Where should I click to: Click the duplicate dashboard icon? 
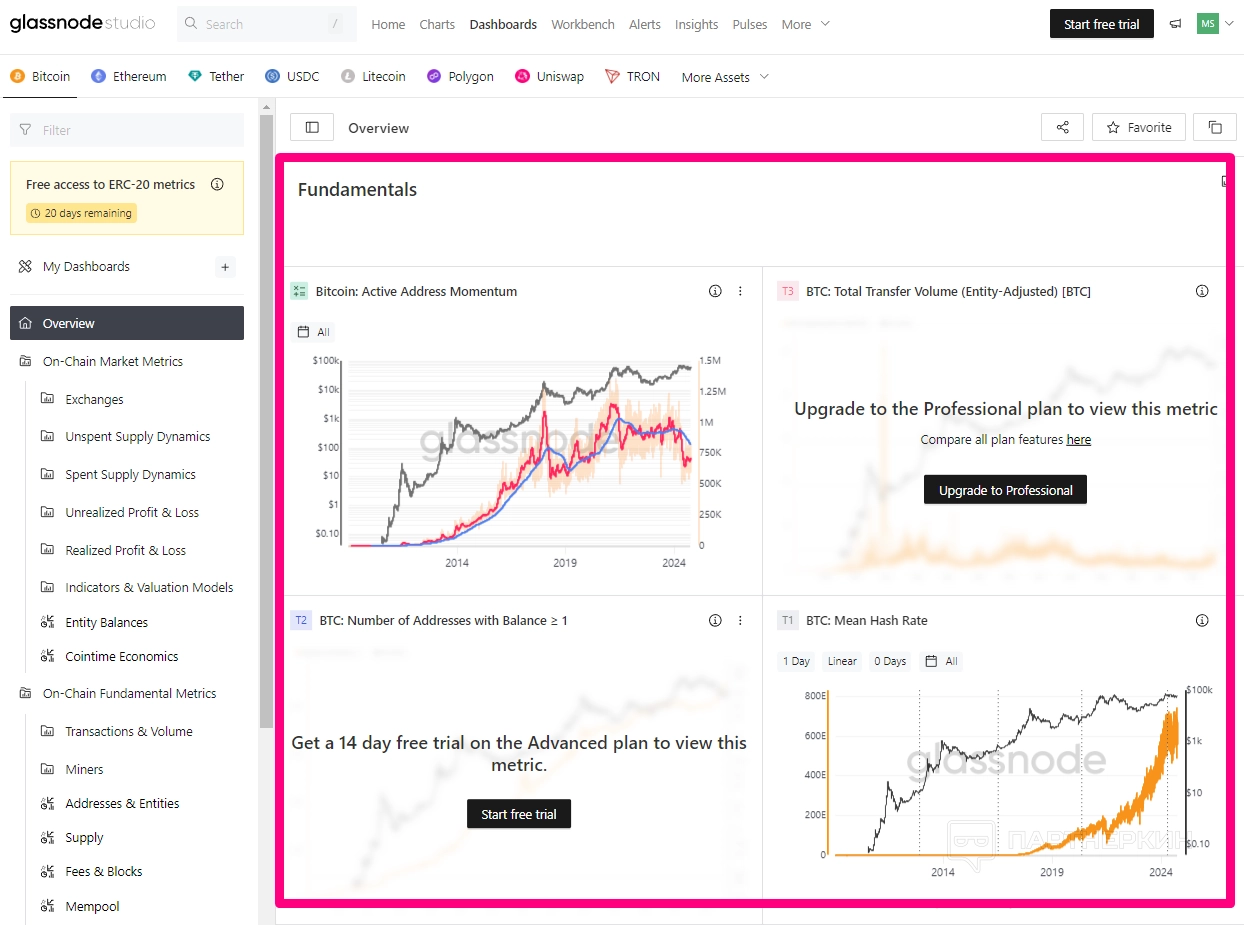(1215, 128)
